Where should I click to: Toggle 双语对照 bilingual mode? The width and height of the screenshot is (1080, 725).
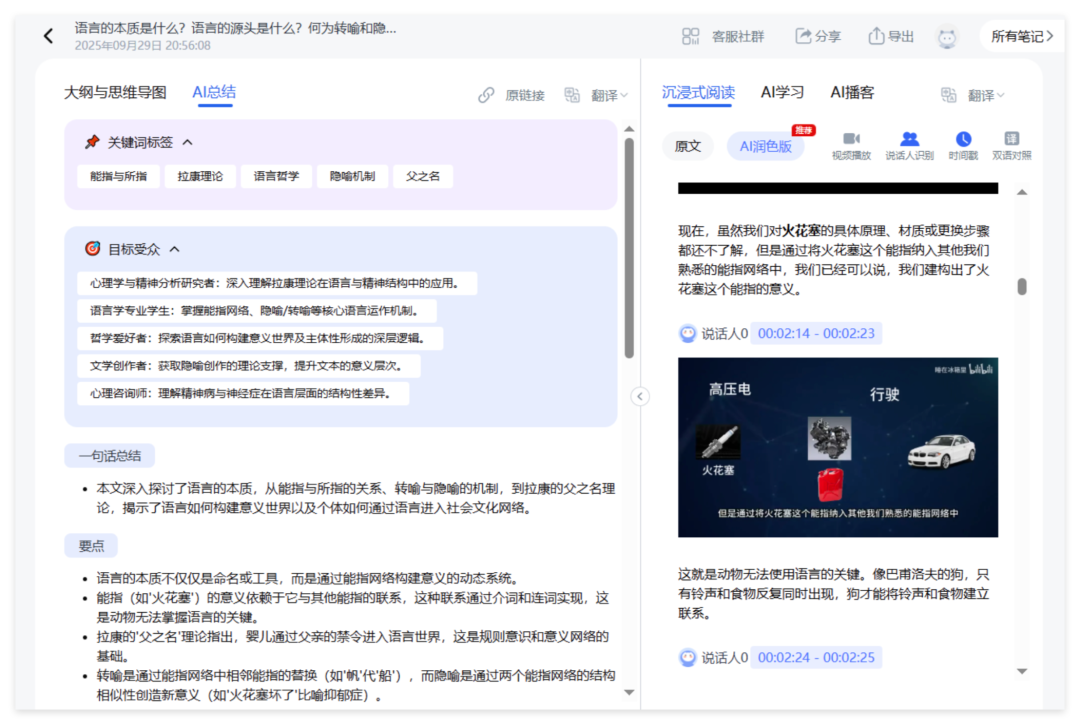point(1011,139)
